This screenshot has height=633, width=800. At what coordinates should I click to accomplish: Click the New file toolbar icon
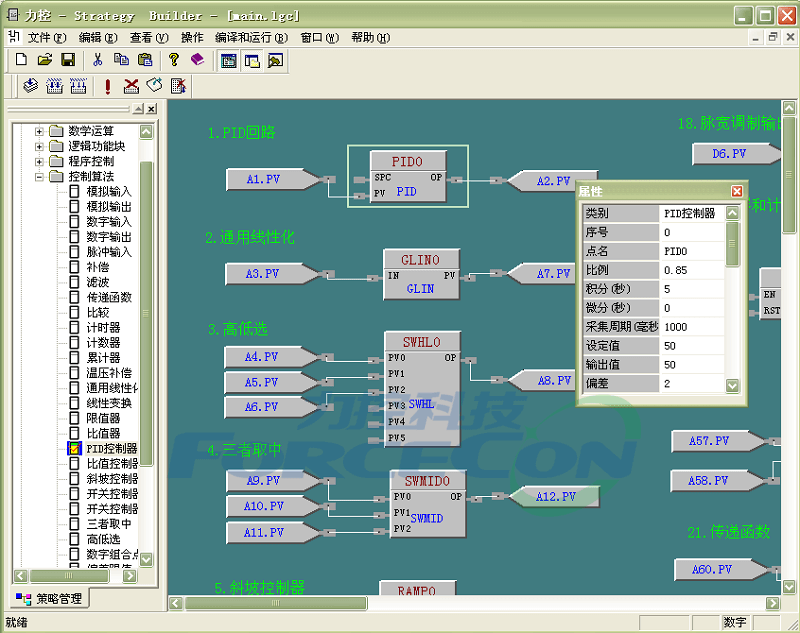click(x=22, y=60)
